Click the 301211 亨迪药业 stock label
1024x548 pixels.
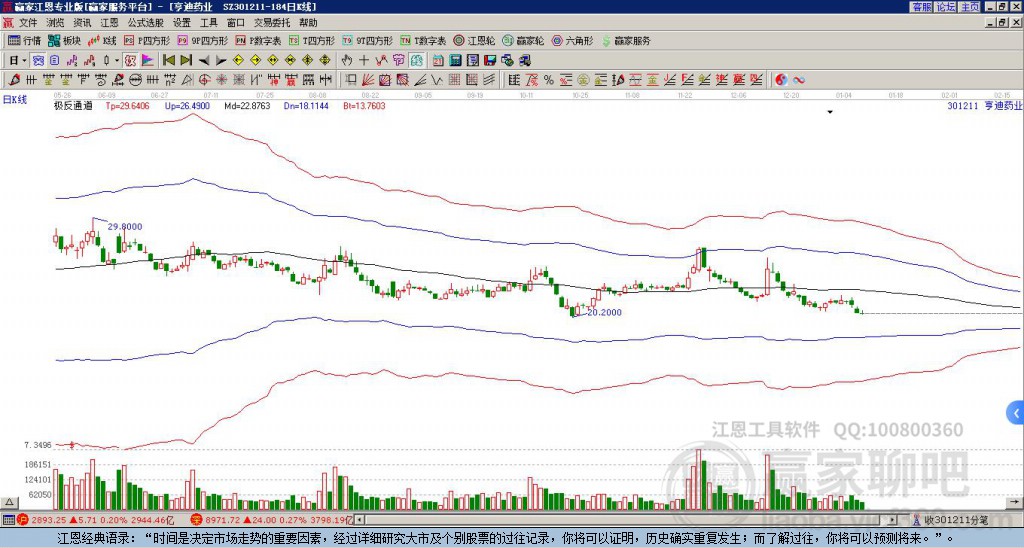coord(984,105)
